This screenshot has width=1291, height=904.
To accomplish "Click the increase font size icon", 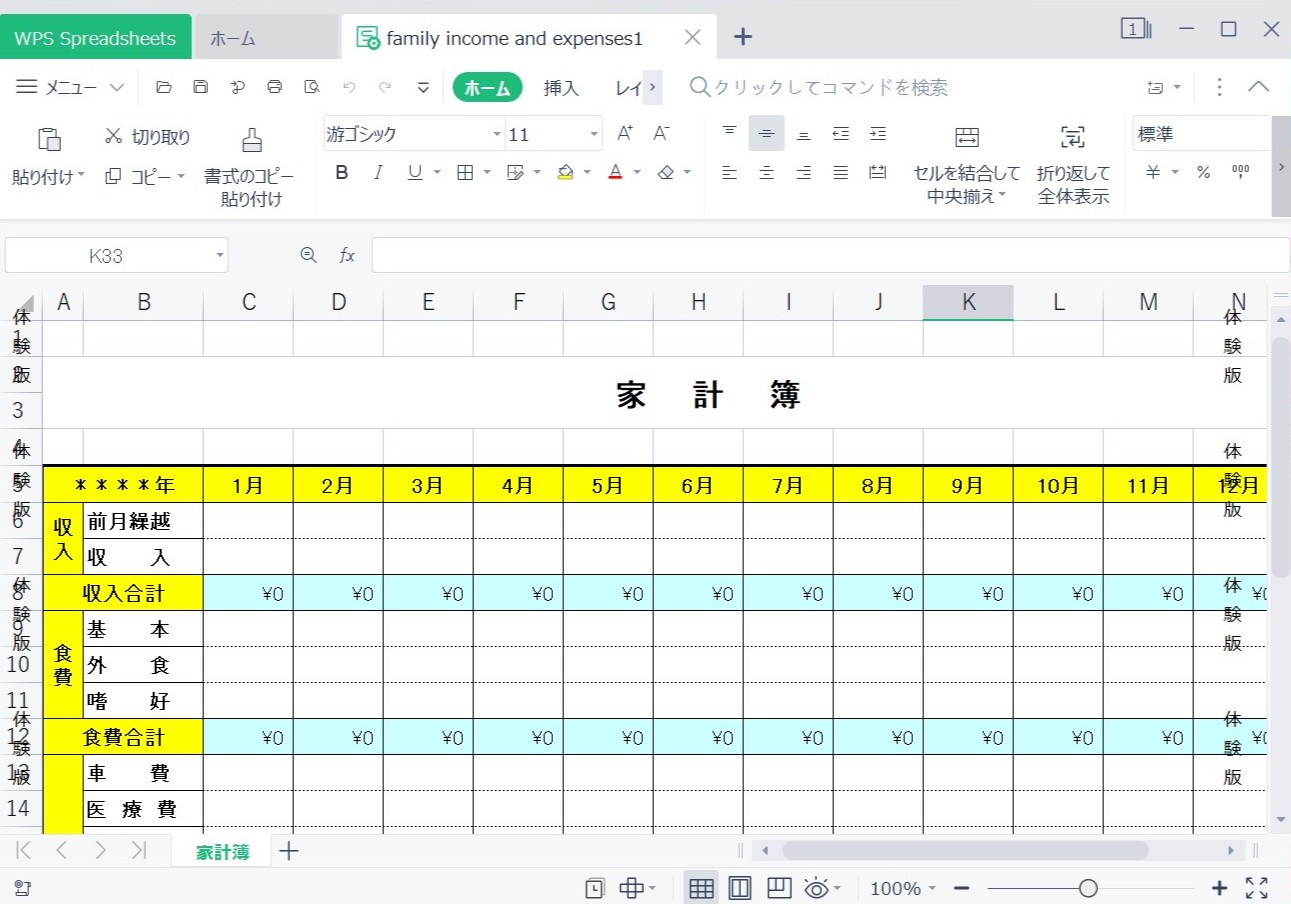I will (624, 133).
